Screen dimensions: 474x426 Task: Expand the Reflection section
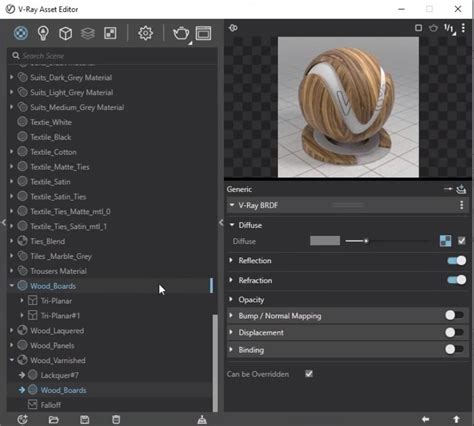click(x=231, y=260)
